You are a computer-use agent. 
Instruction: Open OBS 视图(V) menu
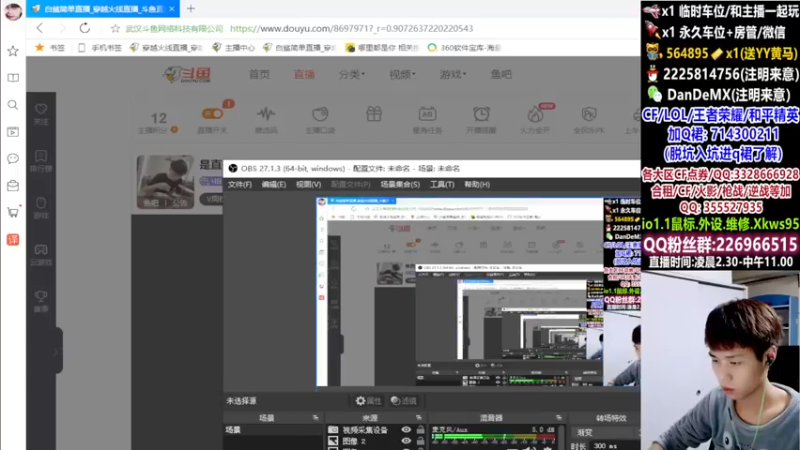(308, 184)
